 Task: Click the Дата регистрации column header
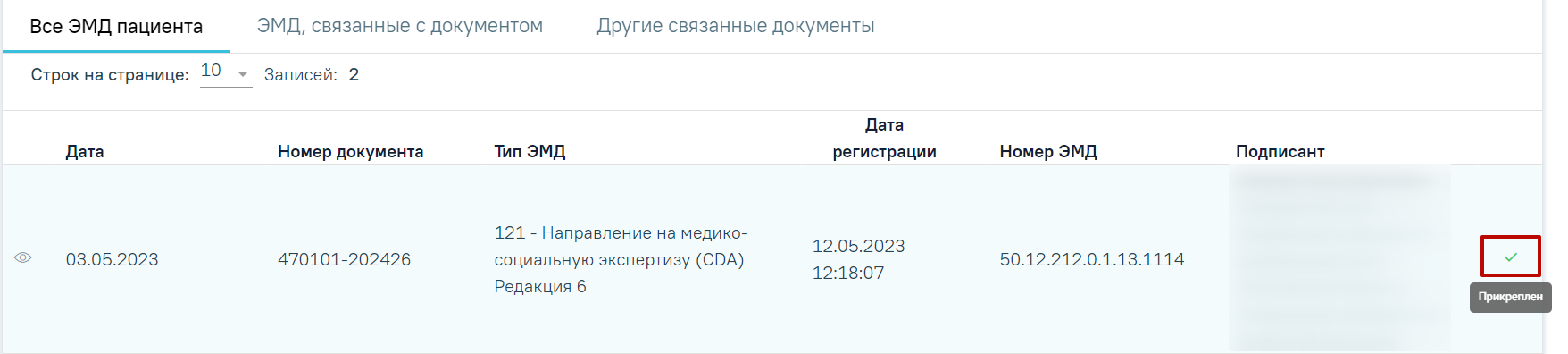(884, 138)
